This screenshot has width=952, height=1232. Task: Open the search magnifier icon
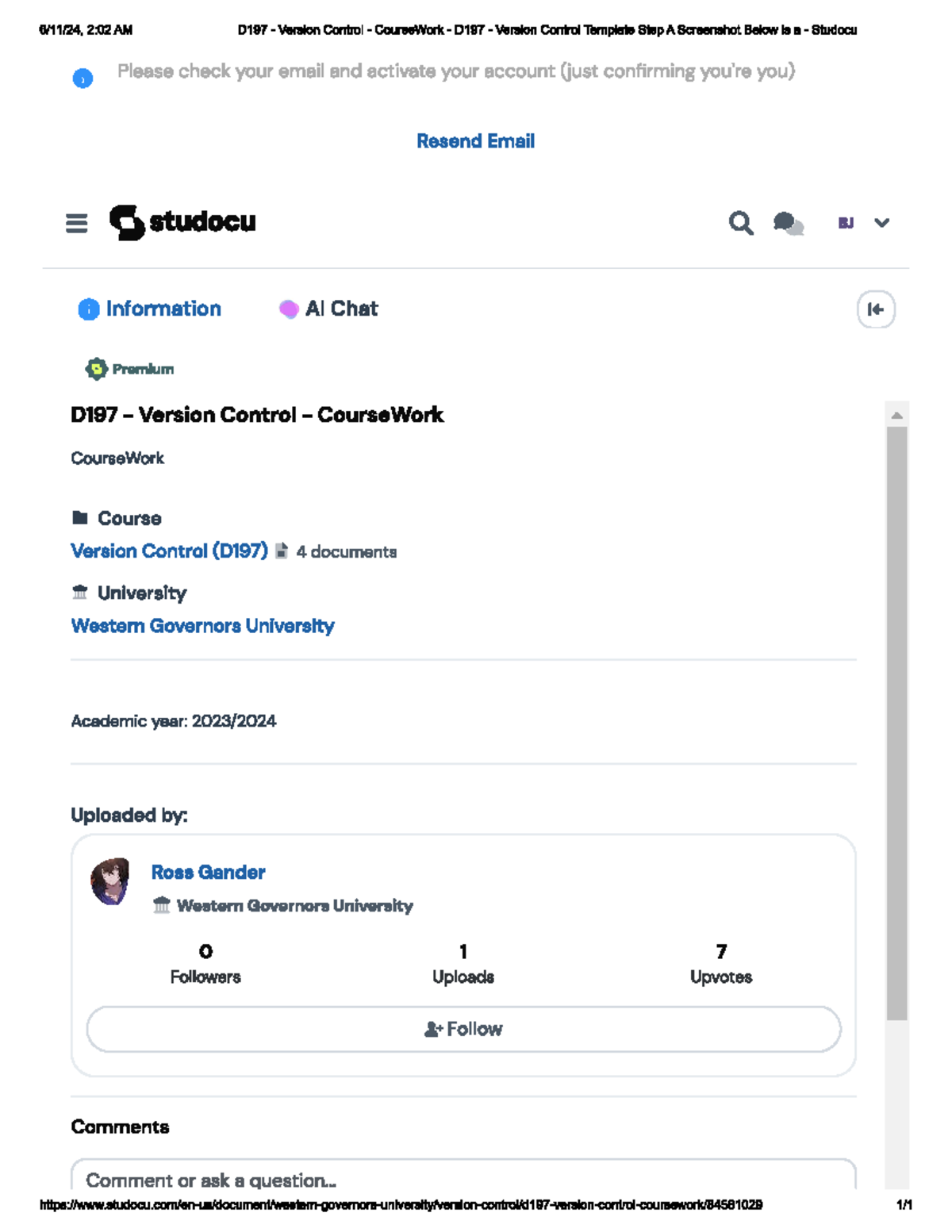740,223
